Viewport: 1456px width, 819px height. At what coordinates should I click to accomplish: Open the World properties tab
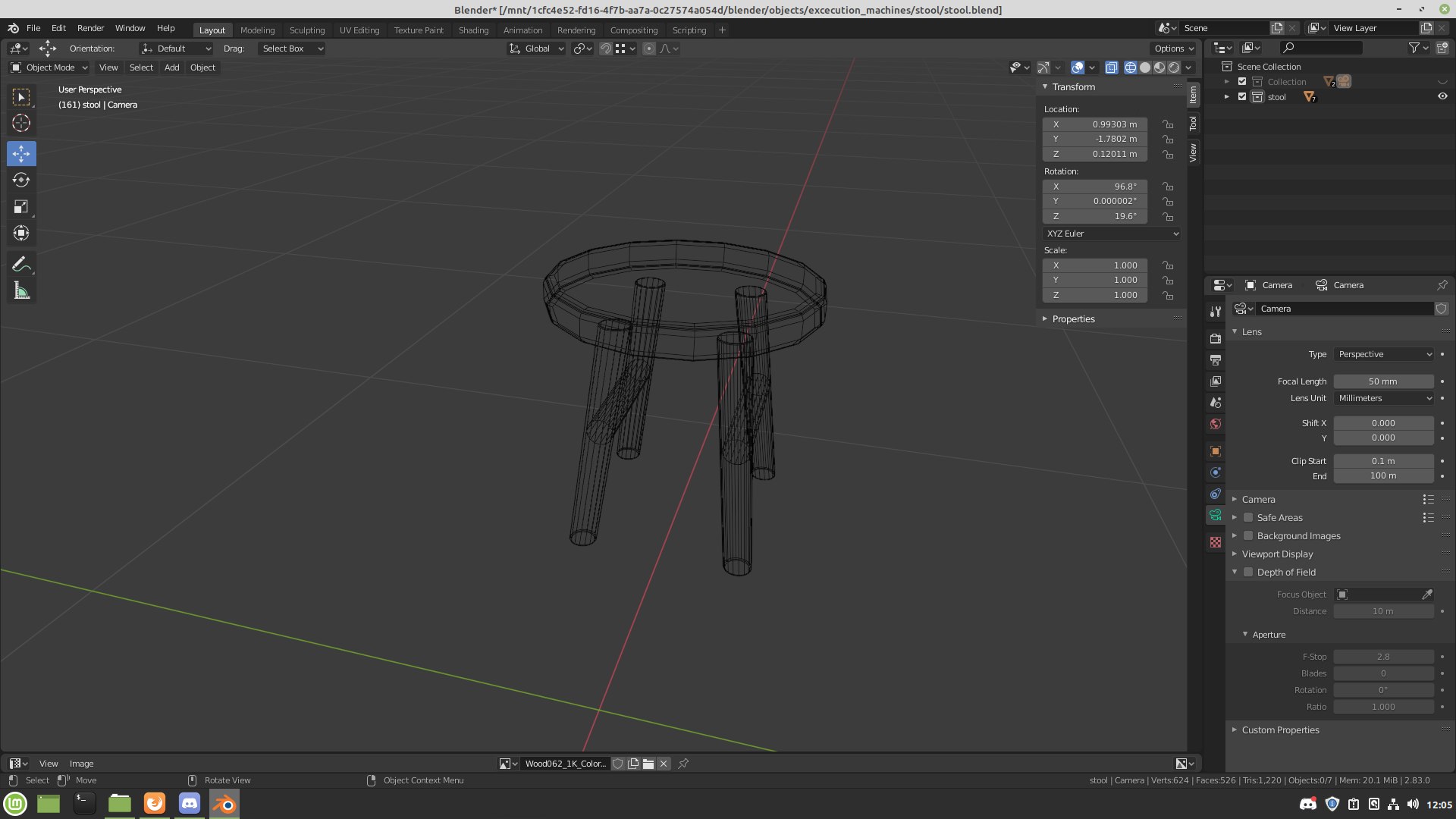pos(1216,424)
